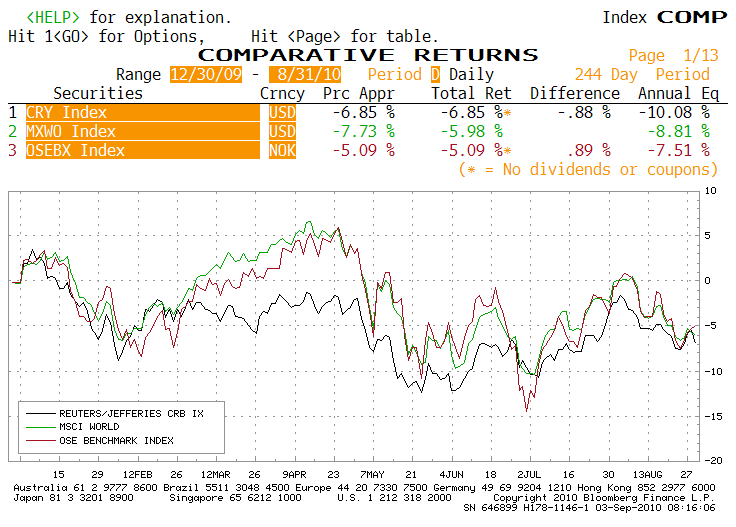Click the Difference column header
This screenshot has height=527, width=736.
575,93
